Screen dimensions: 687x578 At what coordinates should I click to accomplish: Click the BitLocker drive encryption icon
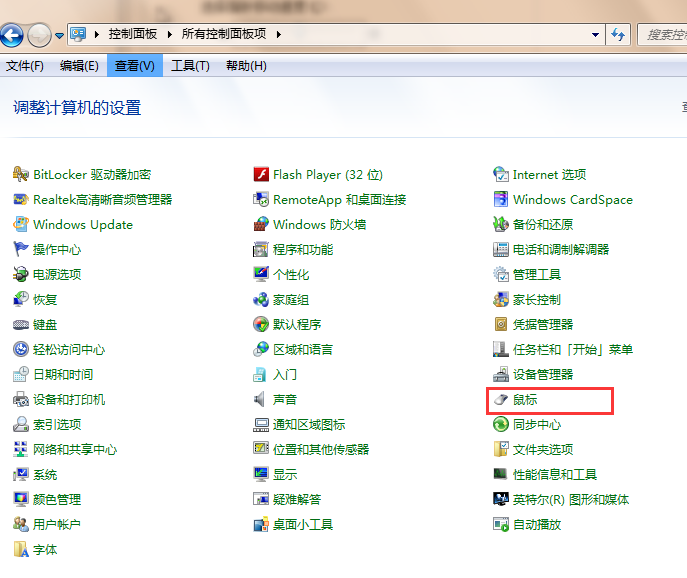[21, 174]
